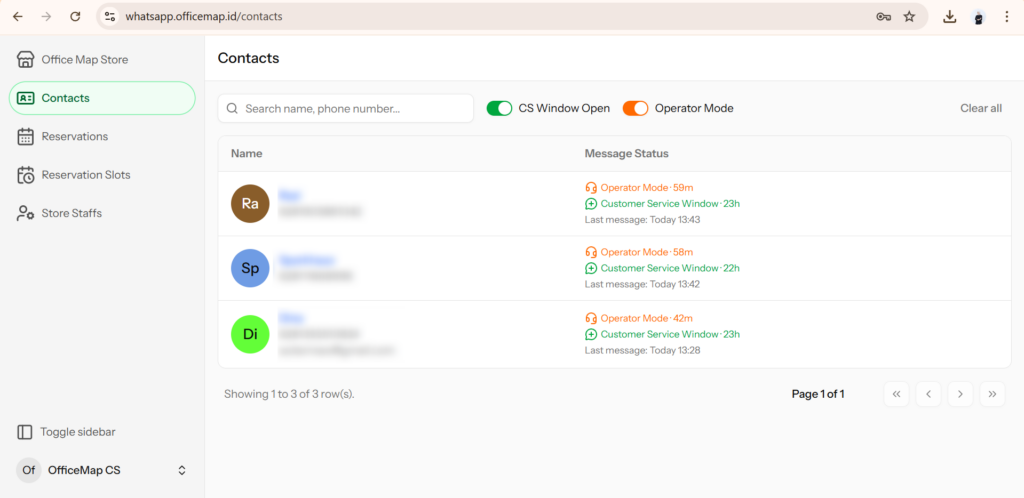The width and height of the screenshot is (1024, 498).
Task: Open Reservations in the sidebar
Action: [x=102, y=136]
